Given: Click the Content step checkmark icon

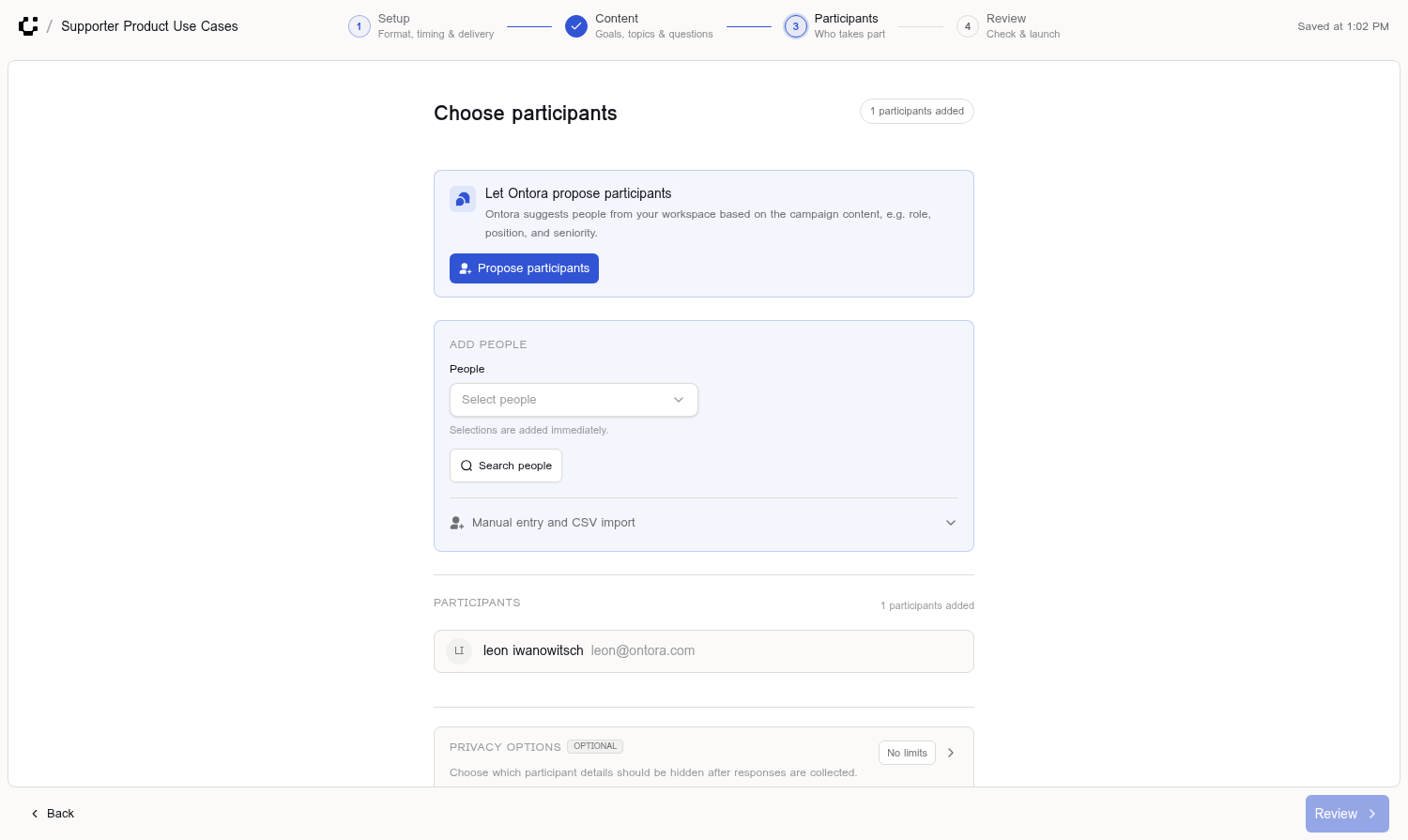Looking at the screenshot, I should (x=576, y=26).
